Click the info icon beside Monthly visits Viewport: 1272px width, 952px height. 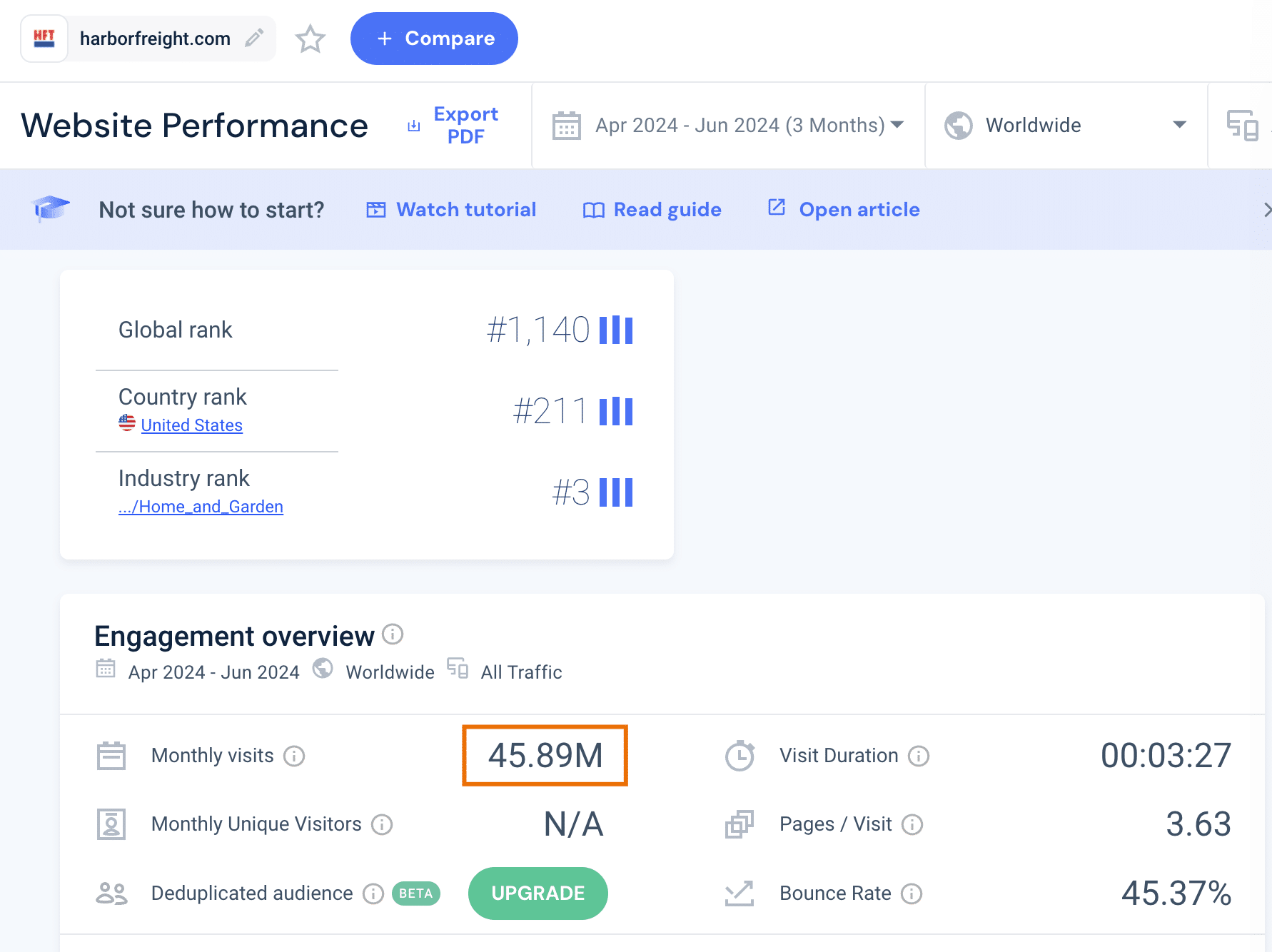294,756
